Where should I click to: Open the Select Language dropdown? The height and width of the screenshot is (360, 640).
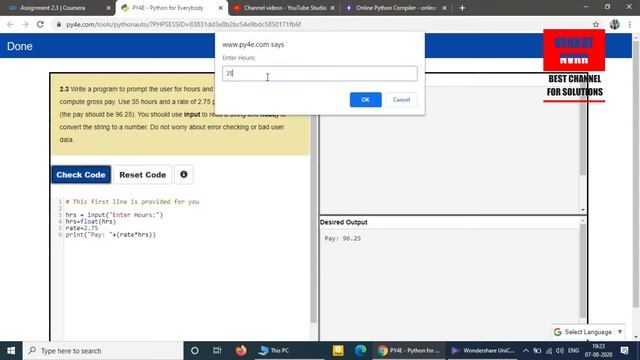(x=588, y=332)
